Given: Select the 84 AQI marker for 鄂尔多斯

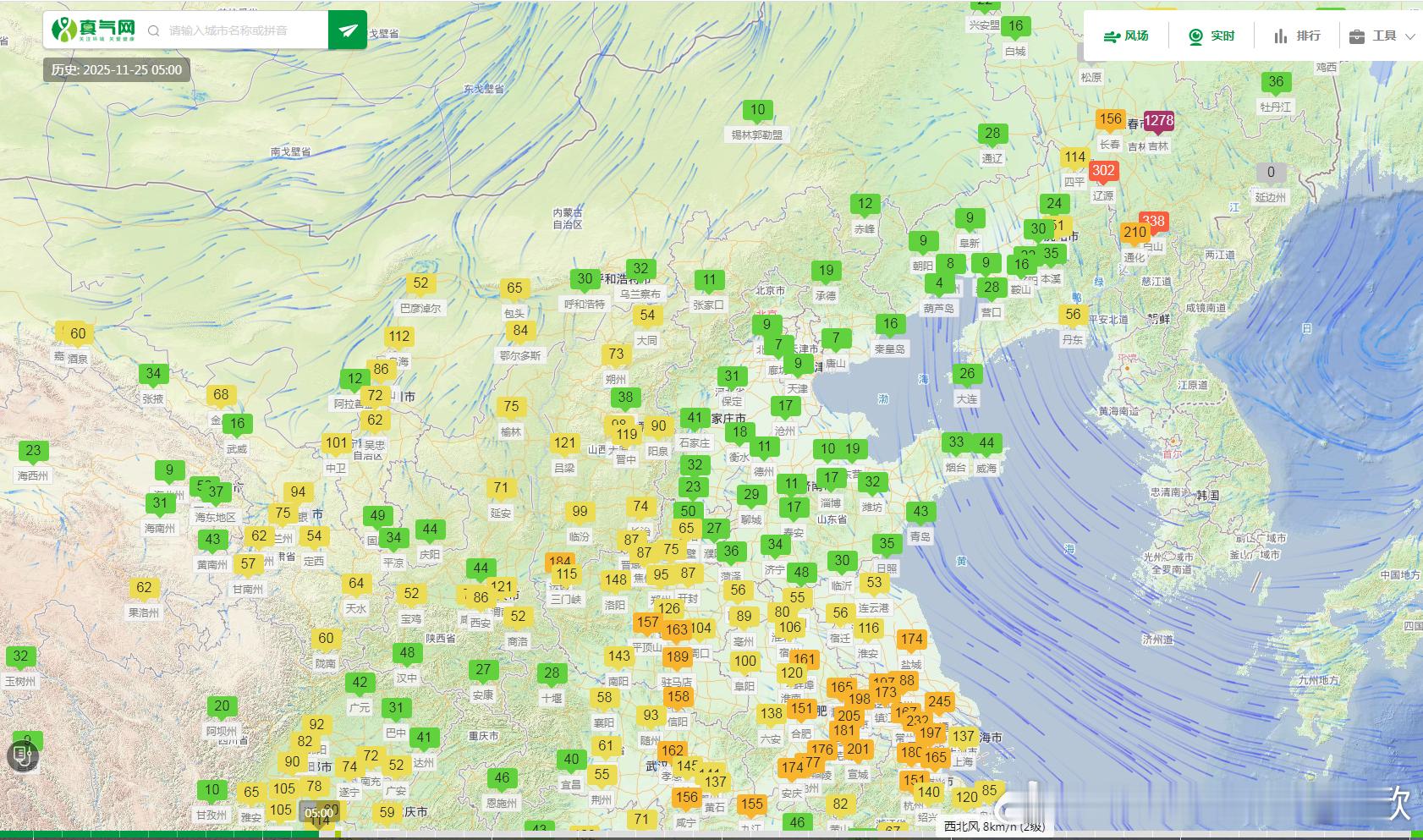Looking at the screenshot, I should pyautogui.click(x=520, y=331).
